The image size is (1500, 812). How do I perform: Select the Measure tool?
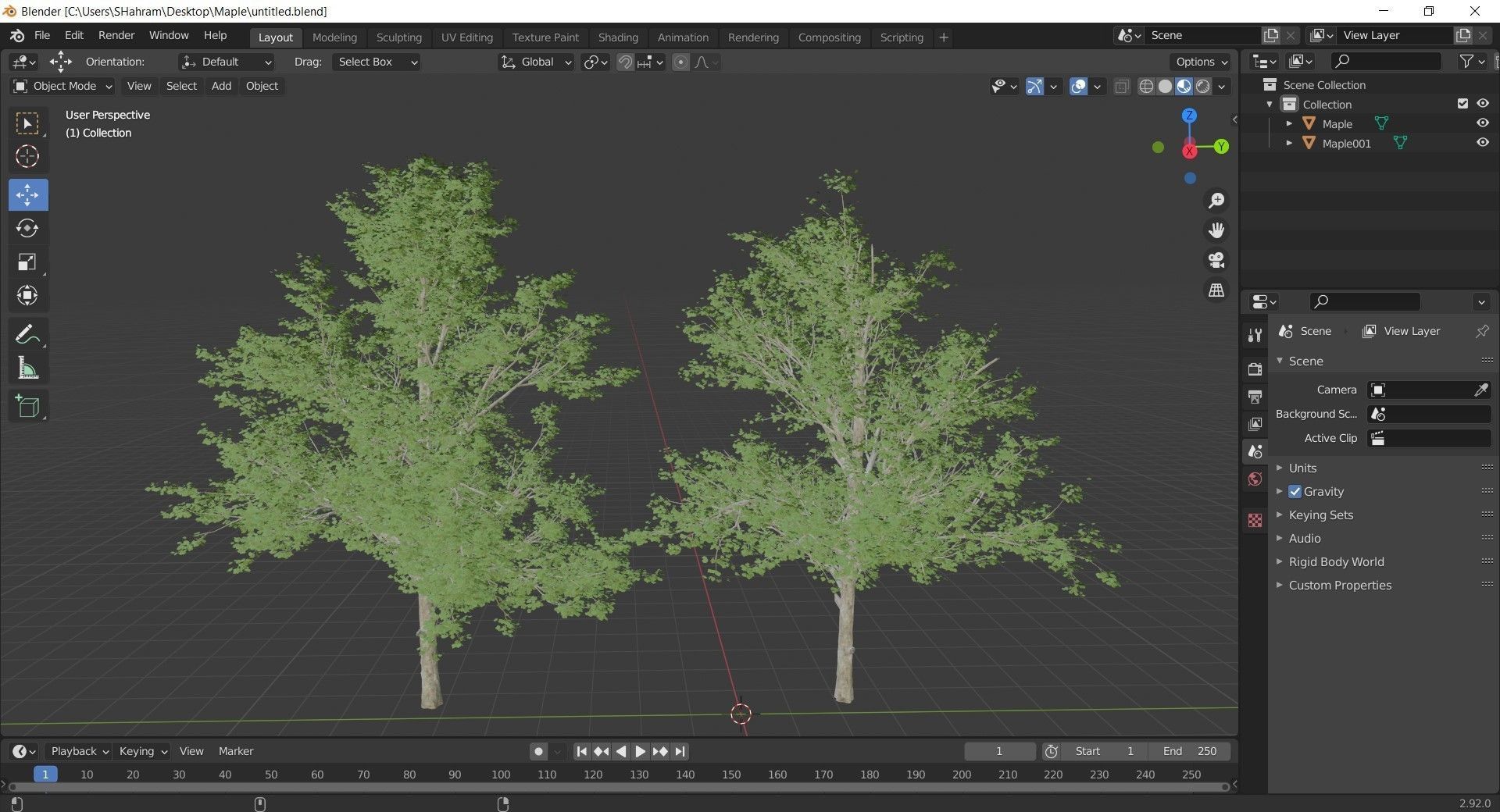(x=27, y=368)
